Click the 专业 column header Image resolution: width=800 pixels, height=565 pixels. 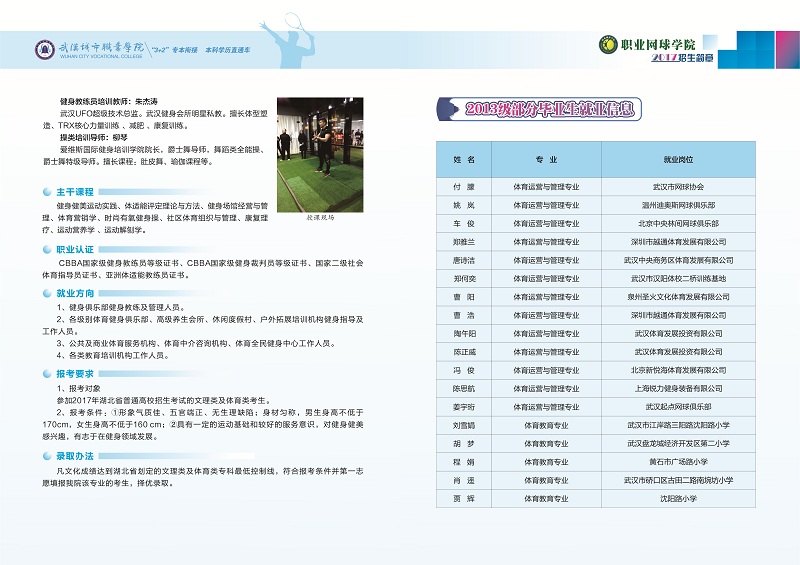[546, 159]
